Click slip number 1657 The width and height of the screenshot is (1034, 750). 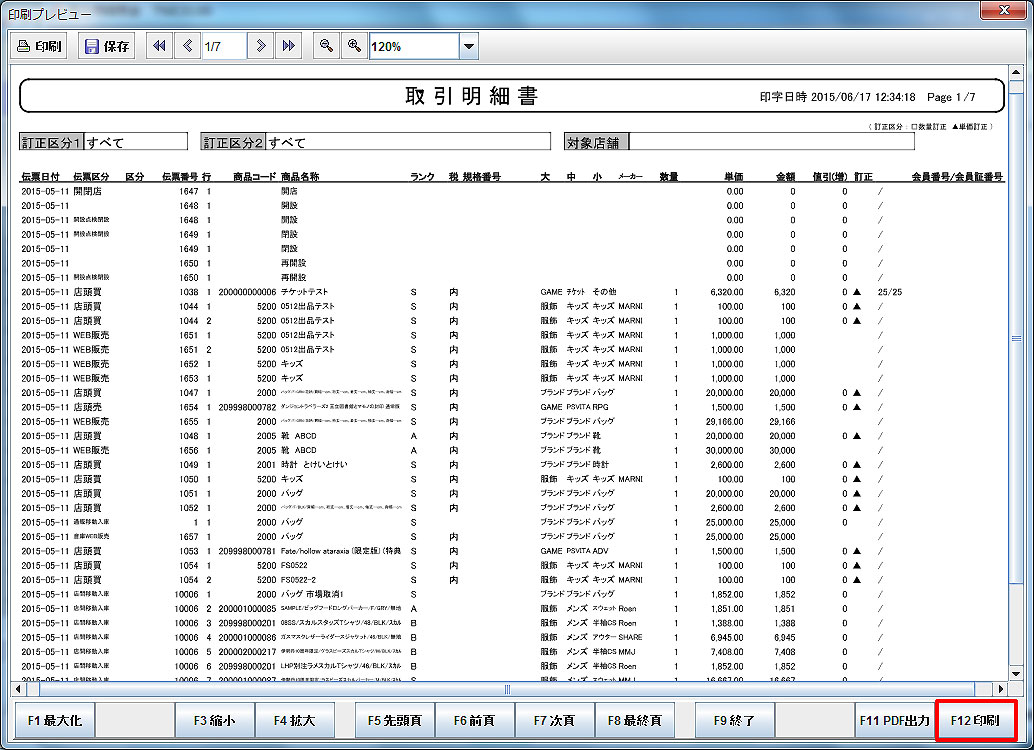click(x=189, y=536)
